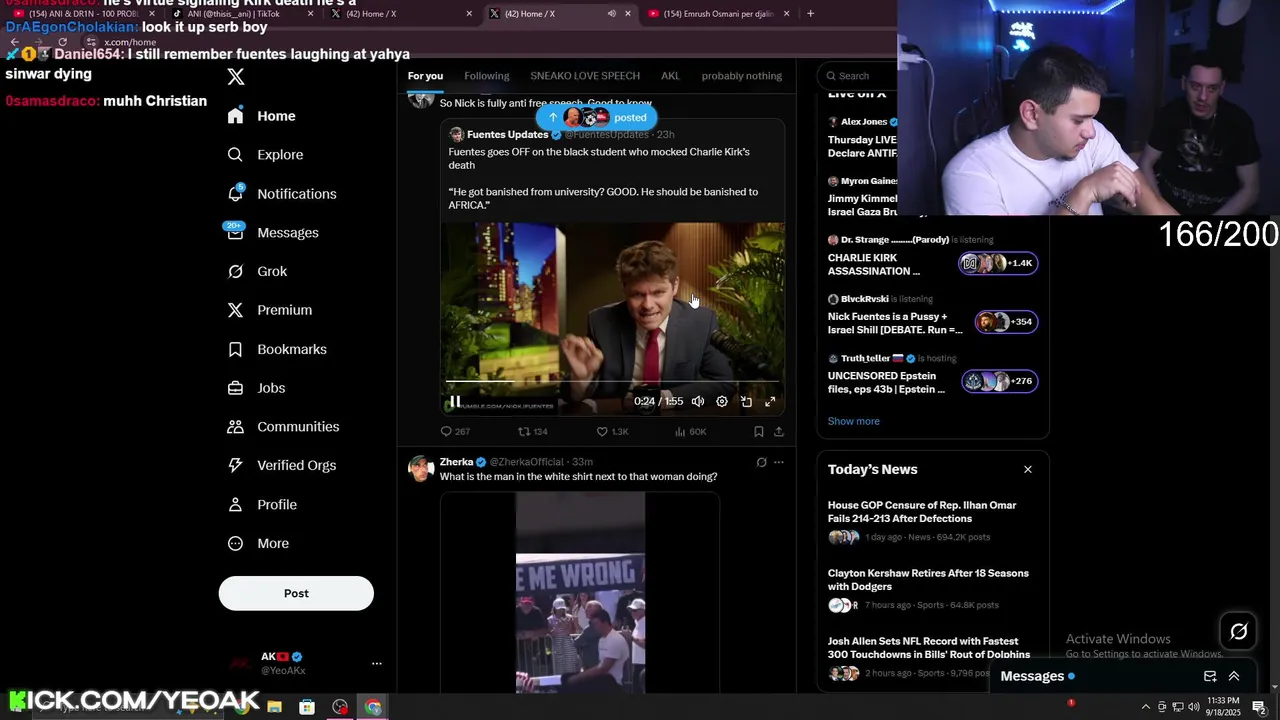Join UNCENSORED Epstein files space +276
Image resolution: width=1280 pixels, height=720 pixels.
[x=932, y=376]
